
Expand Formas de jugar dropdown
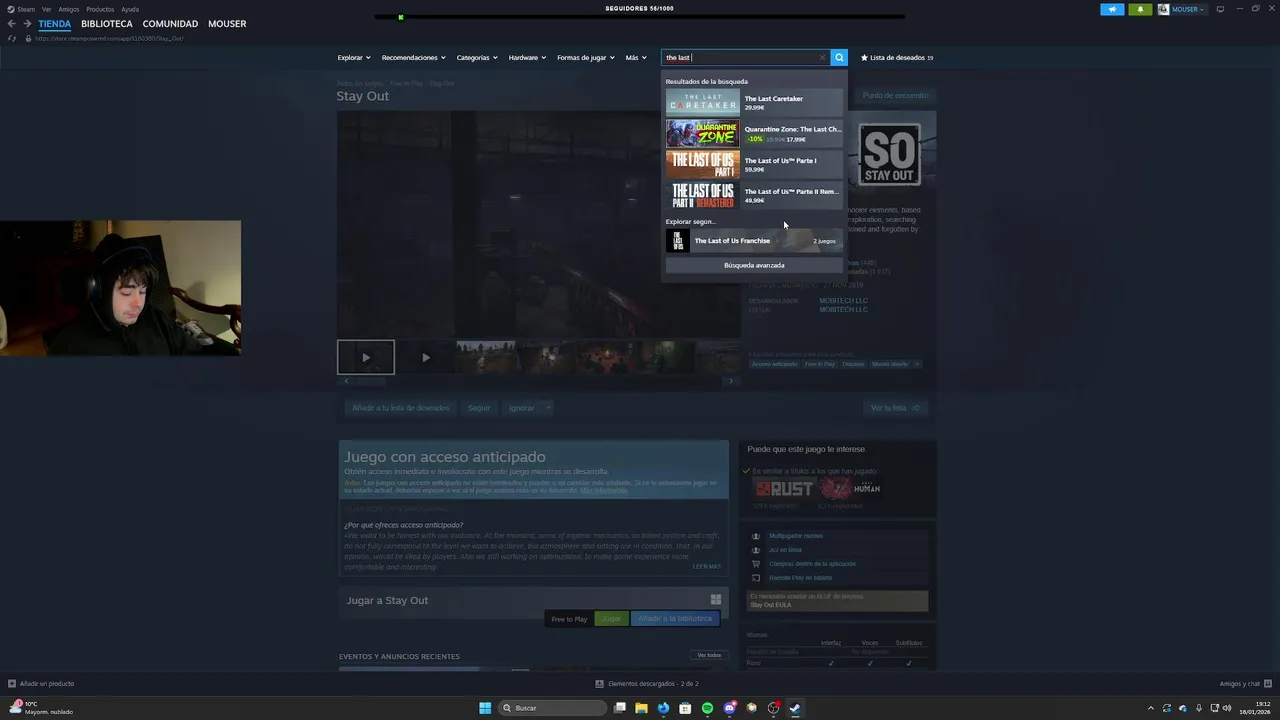(x=586, y=57)
